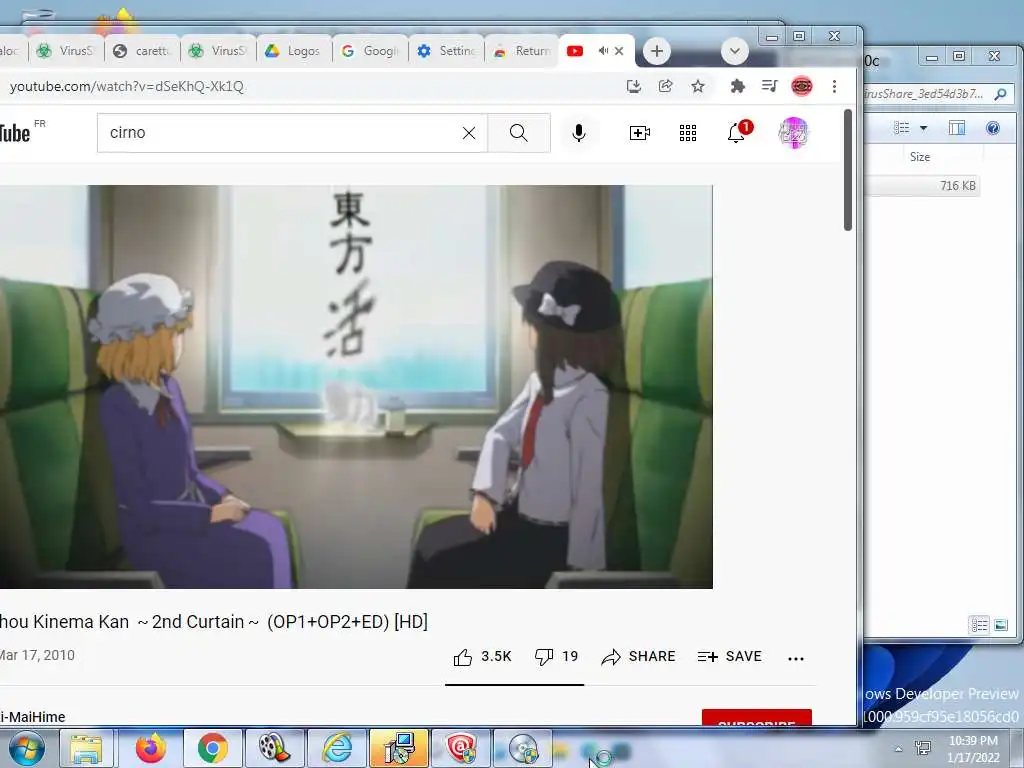
Task: Switch Explorer to details view button
Action: 980,625
